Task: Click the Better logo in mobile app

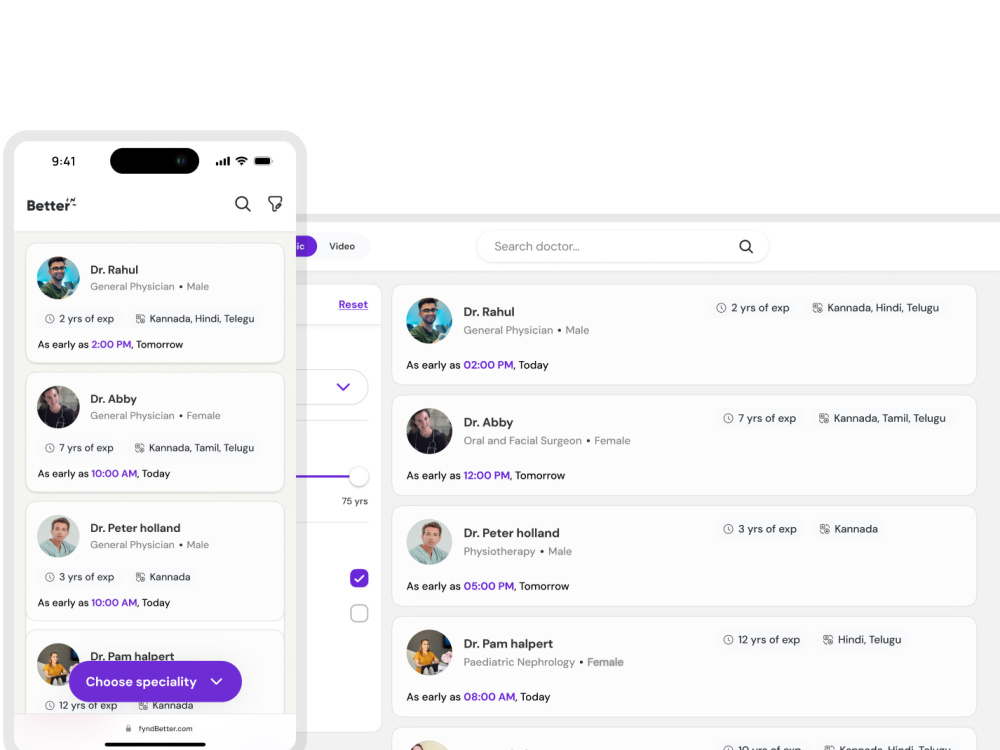Action: pyautogui.click(x=51, y=205)
